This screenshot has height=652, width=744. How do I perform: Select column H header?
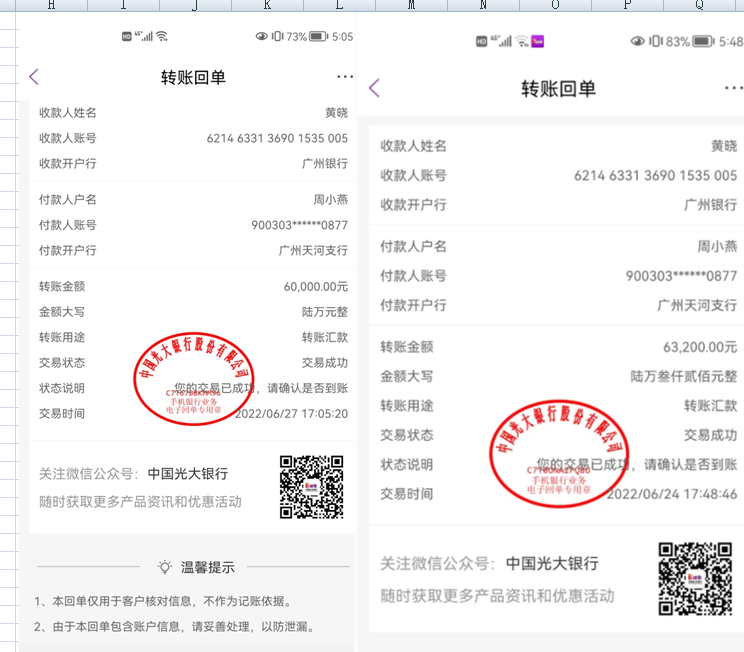point(51,5)
